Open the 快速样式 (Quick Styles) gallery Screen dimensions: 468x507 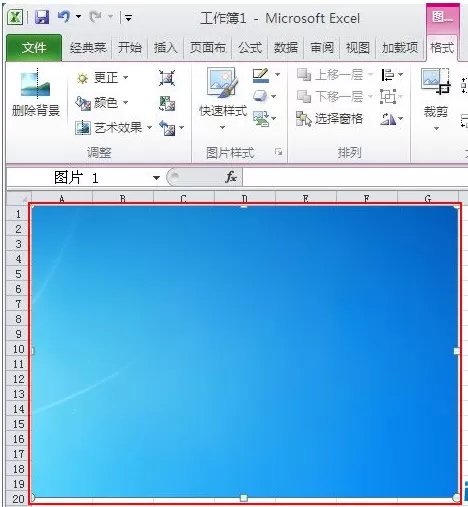[223, 99]
